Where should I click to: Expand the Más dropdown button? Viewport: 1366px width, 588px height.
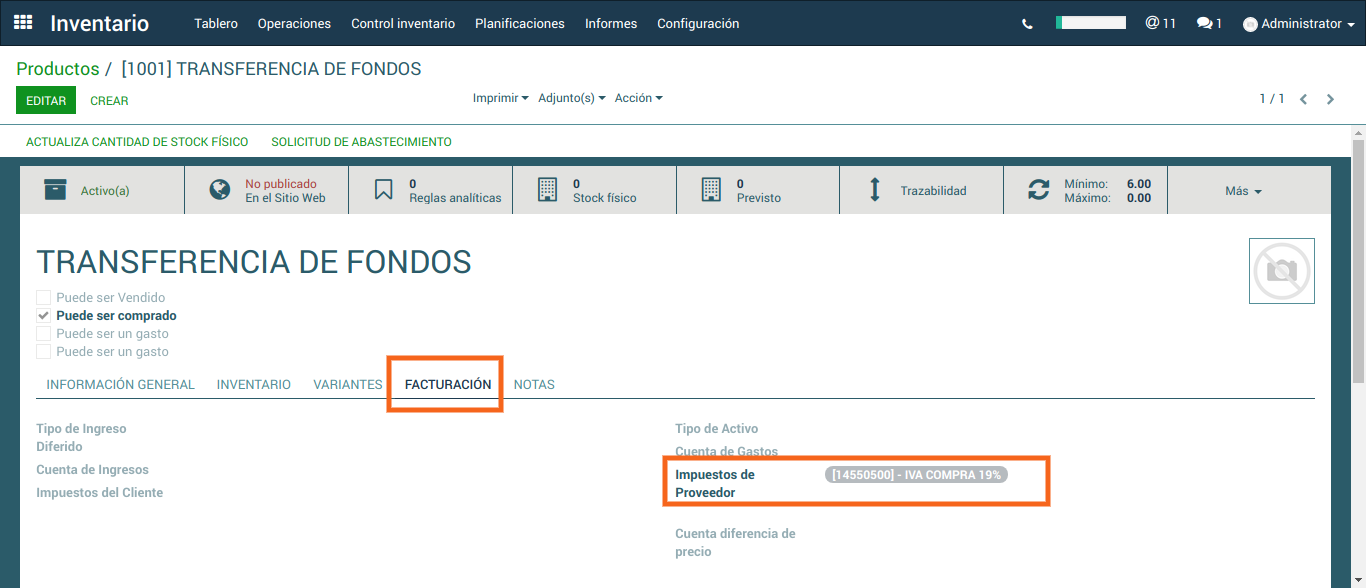[x=1243, y=191]
